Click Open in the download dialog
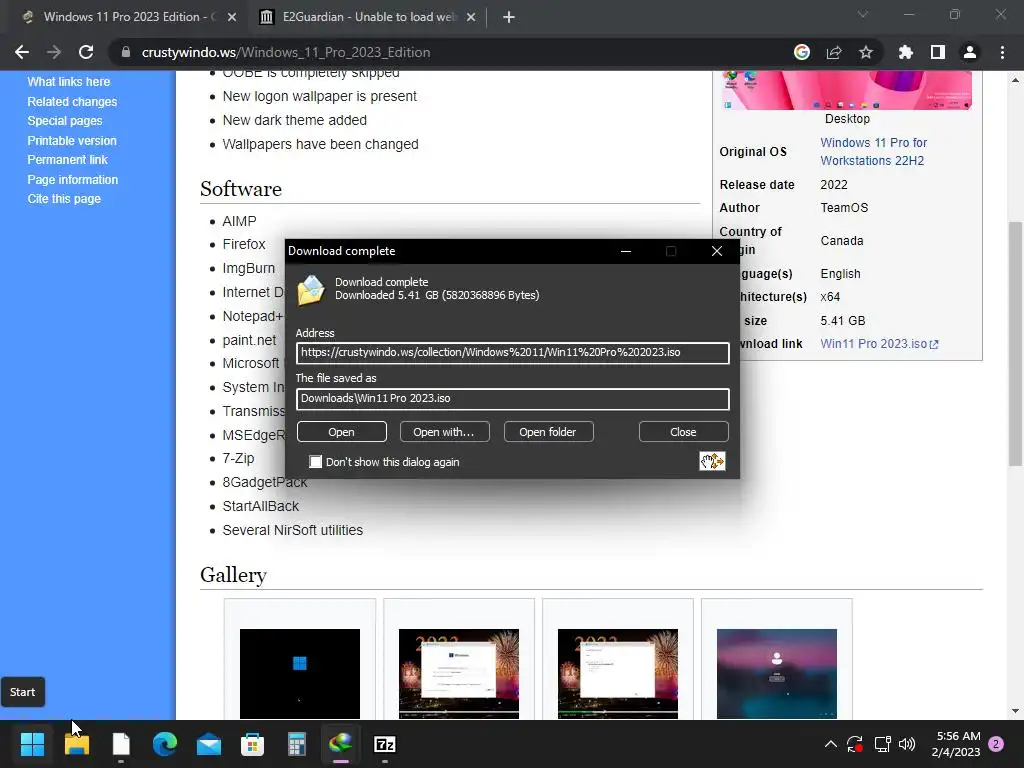This screenshot has width=1024, height=768. (342, 432)
